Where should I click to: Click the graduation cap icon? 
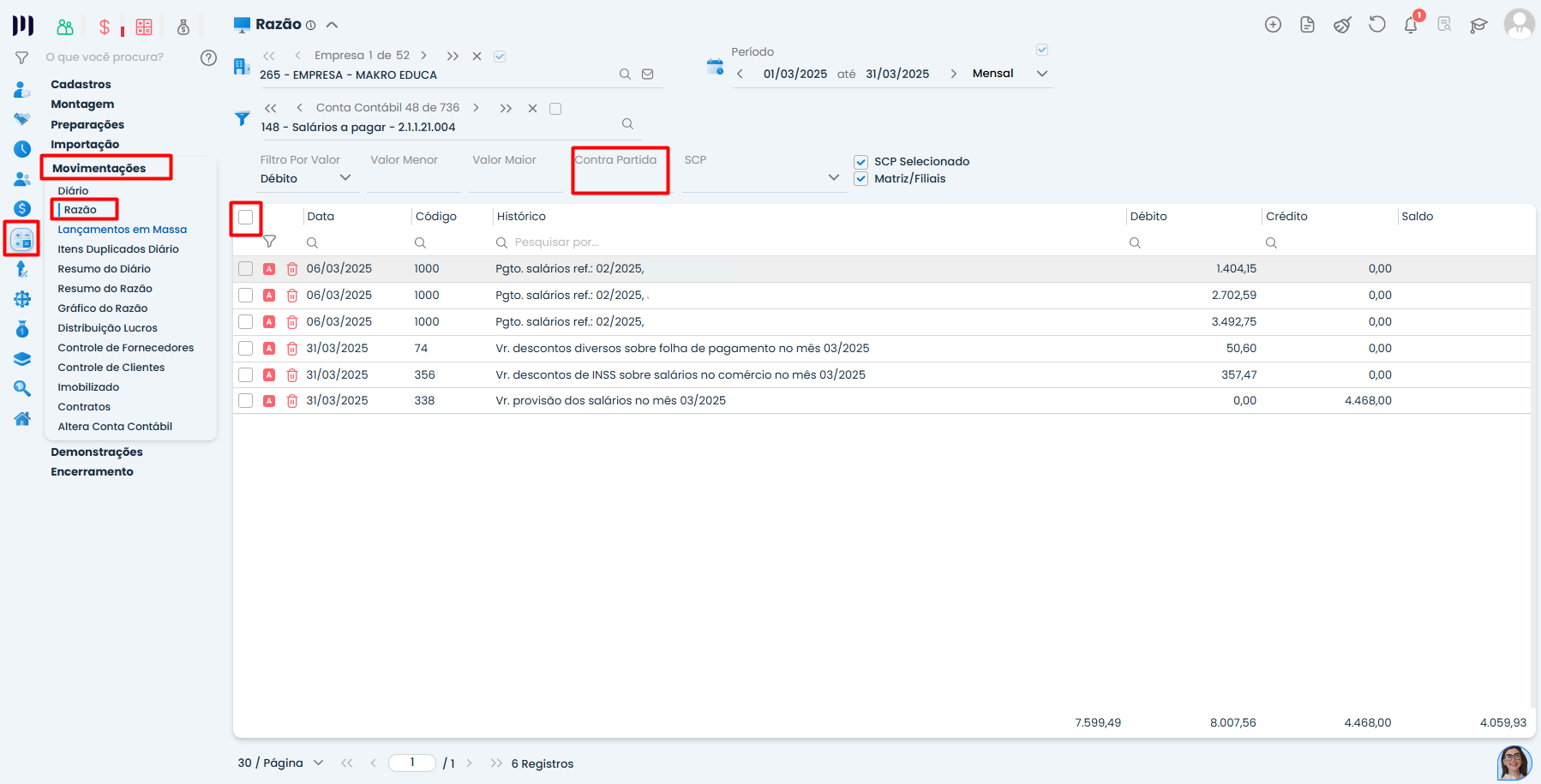click(1478, 25)
